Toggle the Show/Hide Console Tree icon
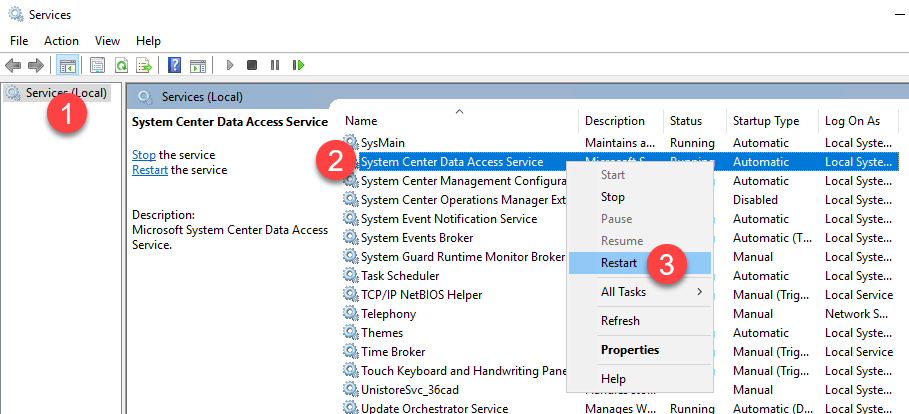Viewport: 909px width, 414px height. coord(67,65)
